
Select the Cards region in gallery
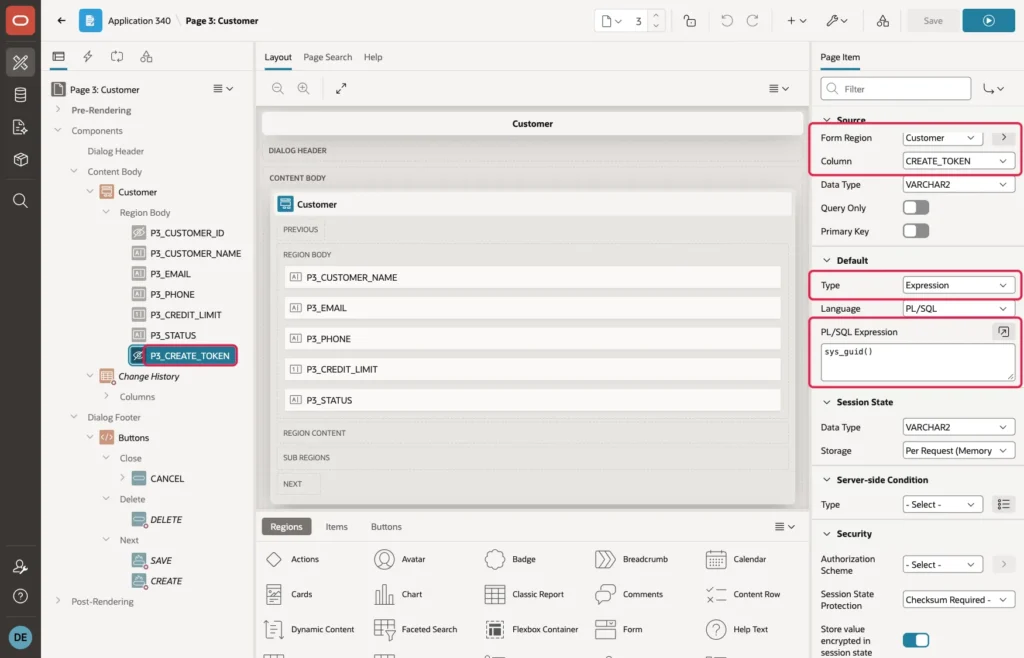tap(289, 594)
